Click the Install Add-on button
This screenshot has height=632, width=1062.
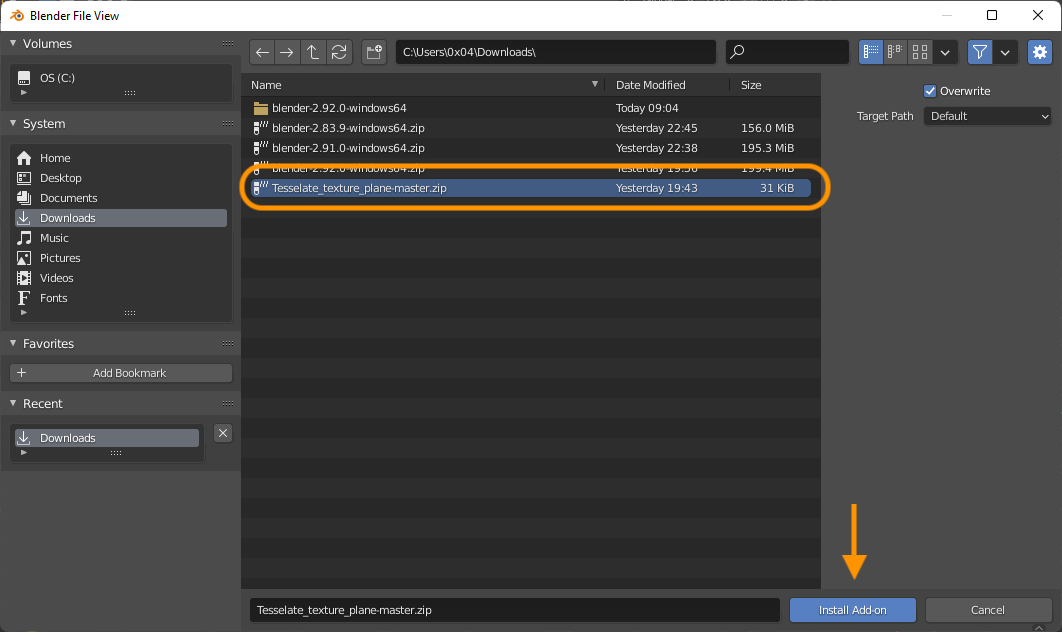click(852, 610)
